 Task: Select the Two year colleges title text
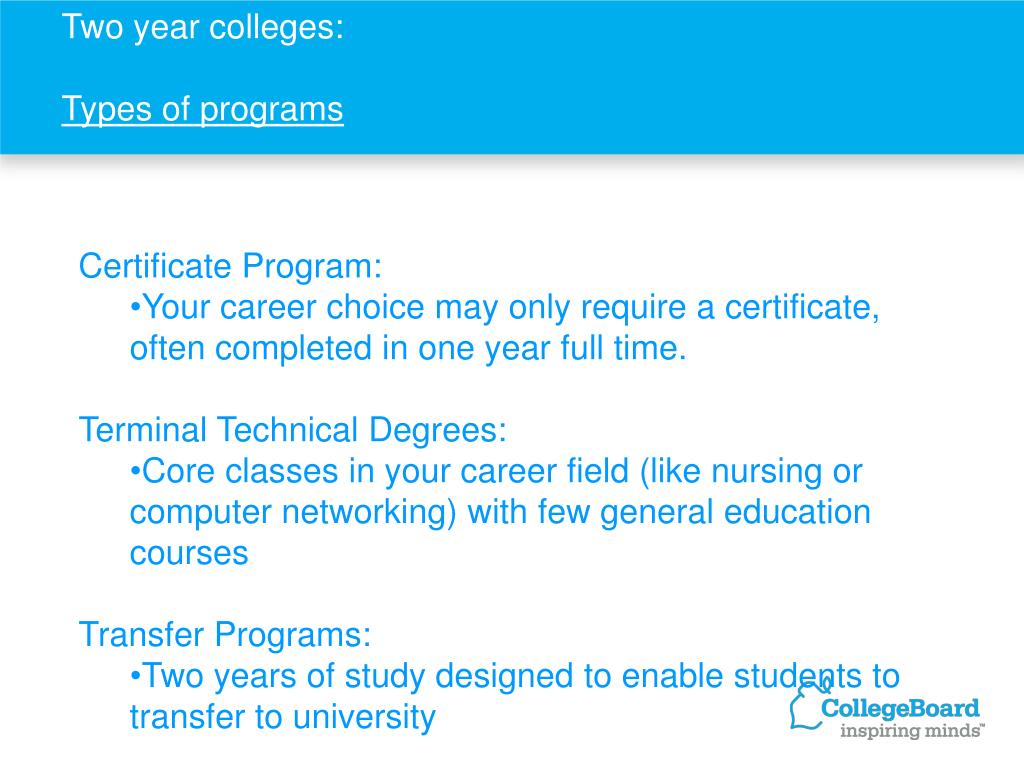pyautogui.click(x=202, y=27)
